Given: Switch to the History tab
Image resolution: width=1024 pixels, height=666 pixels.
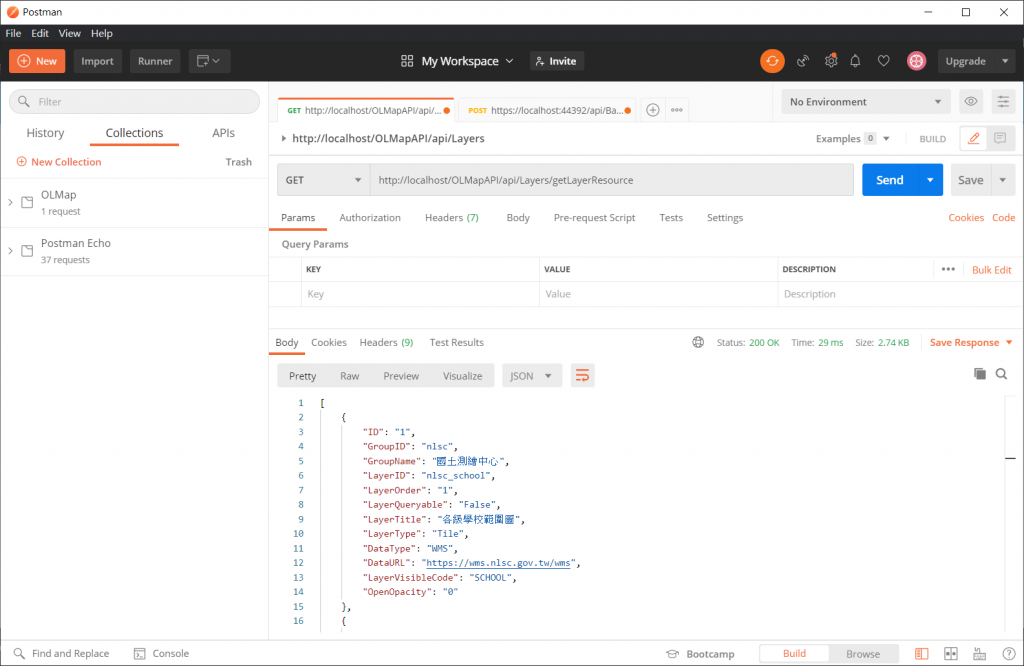Looking at the screenshot, I should coord(45,133).
